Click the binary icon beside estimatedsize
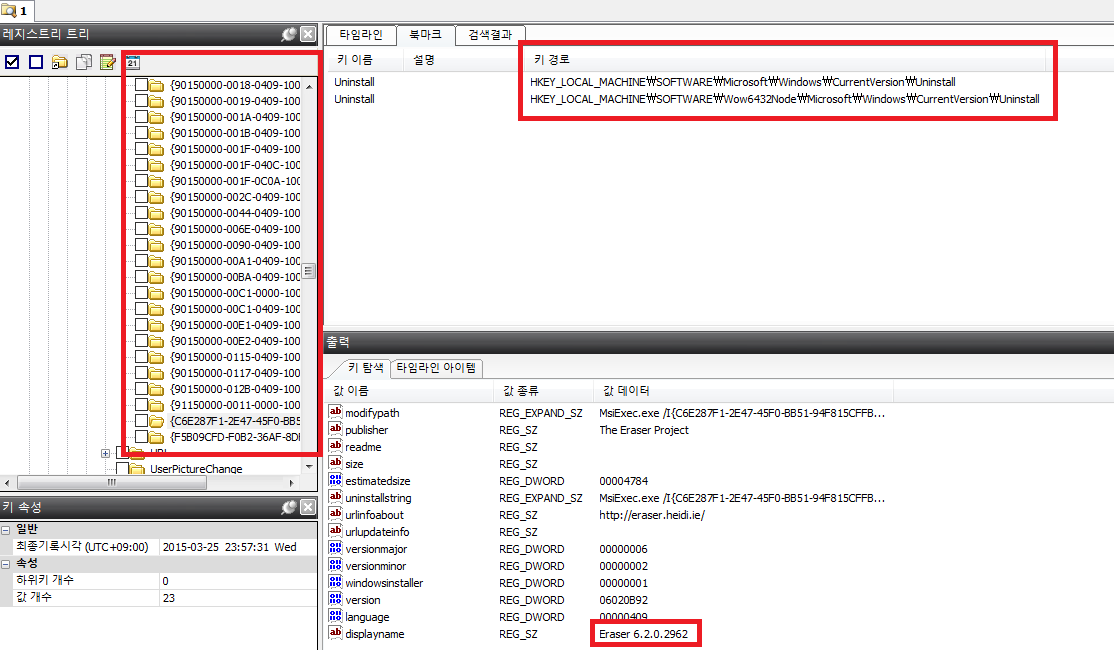This screenshot has width=1114, height=650. (335, 480)
